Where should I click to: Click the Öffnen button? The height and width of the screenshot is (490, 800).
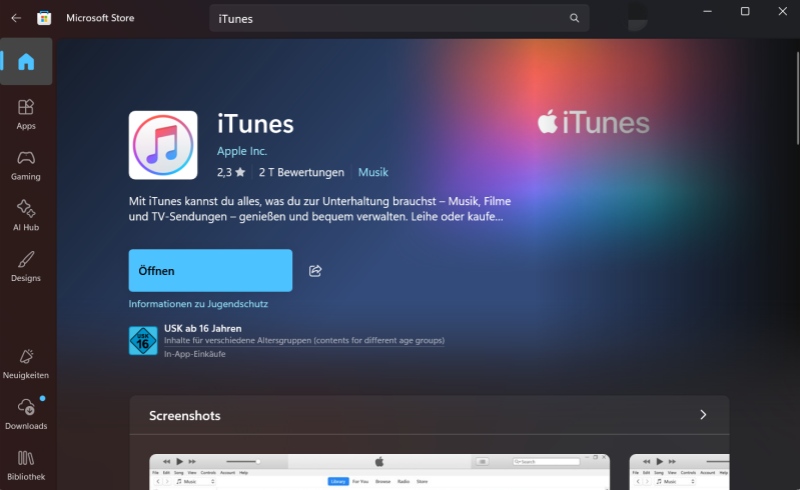pos(210,271)
